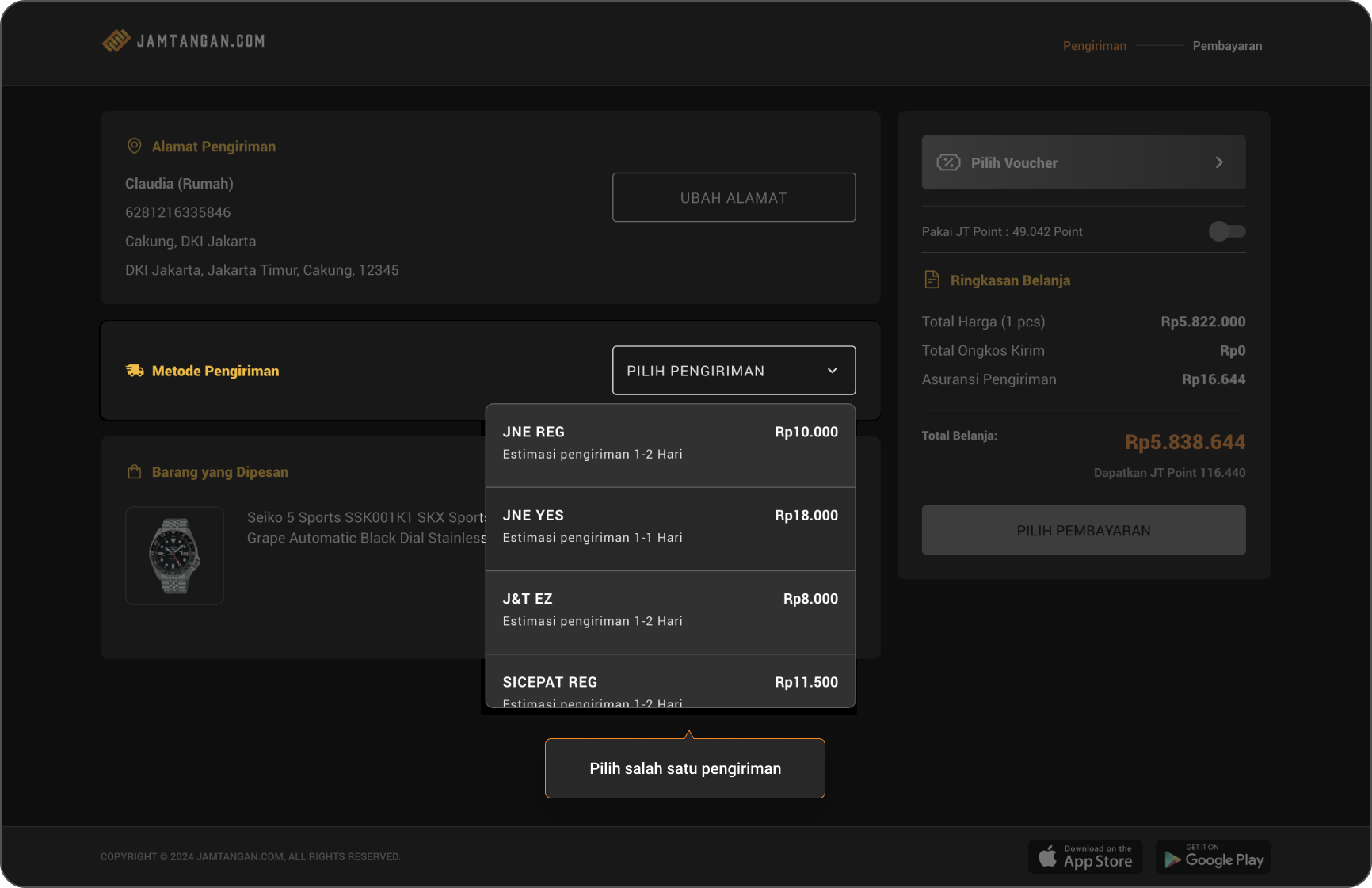Choose J&T EZ shipping for Rp8.000

670,612
